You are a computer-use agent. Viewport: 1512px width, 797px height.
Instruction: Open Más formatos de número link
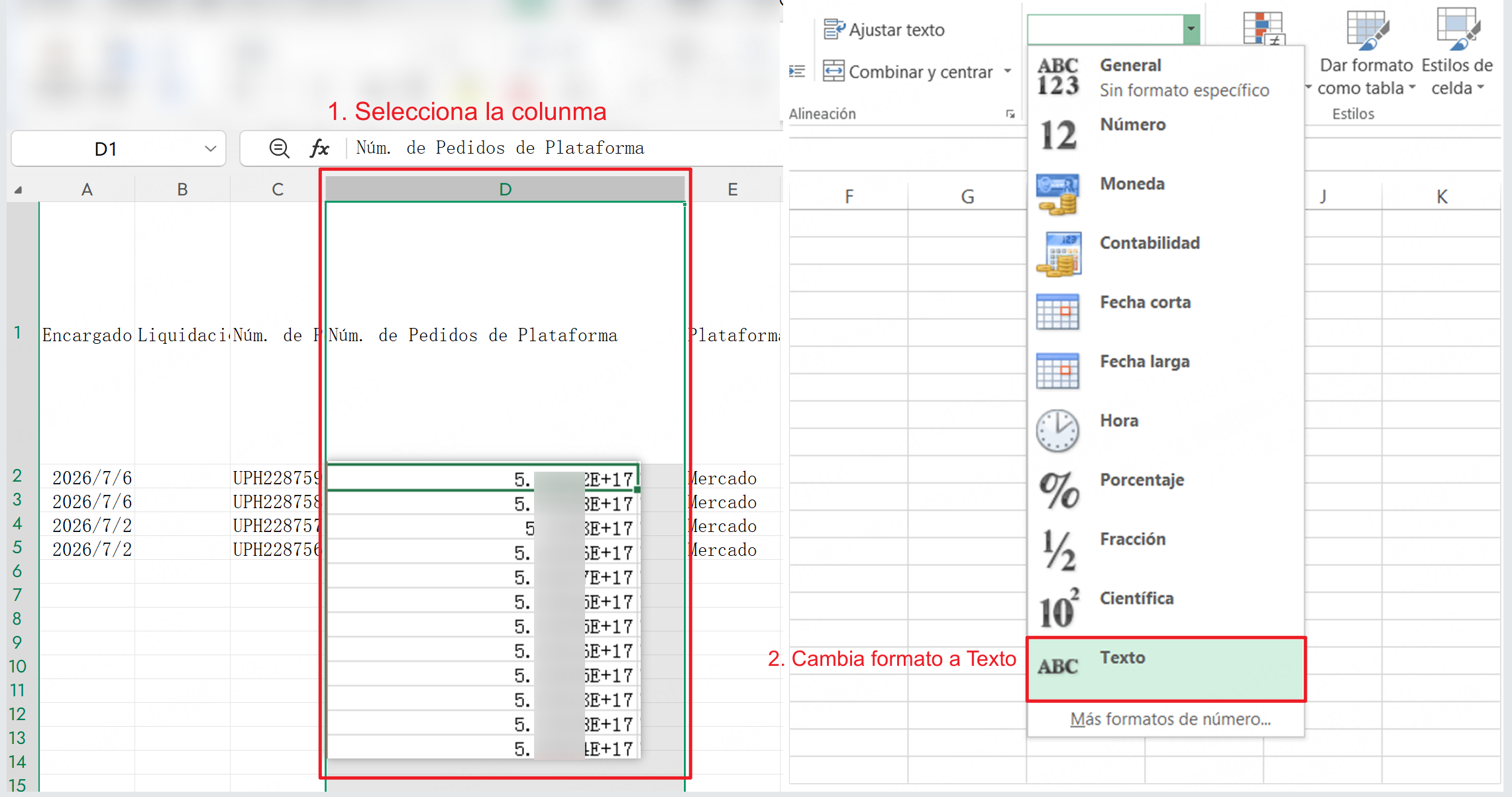tap(1170, 719)
